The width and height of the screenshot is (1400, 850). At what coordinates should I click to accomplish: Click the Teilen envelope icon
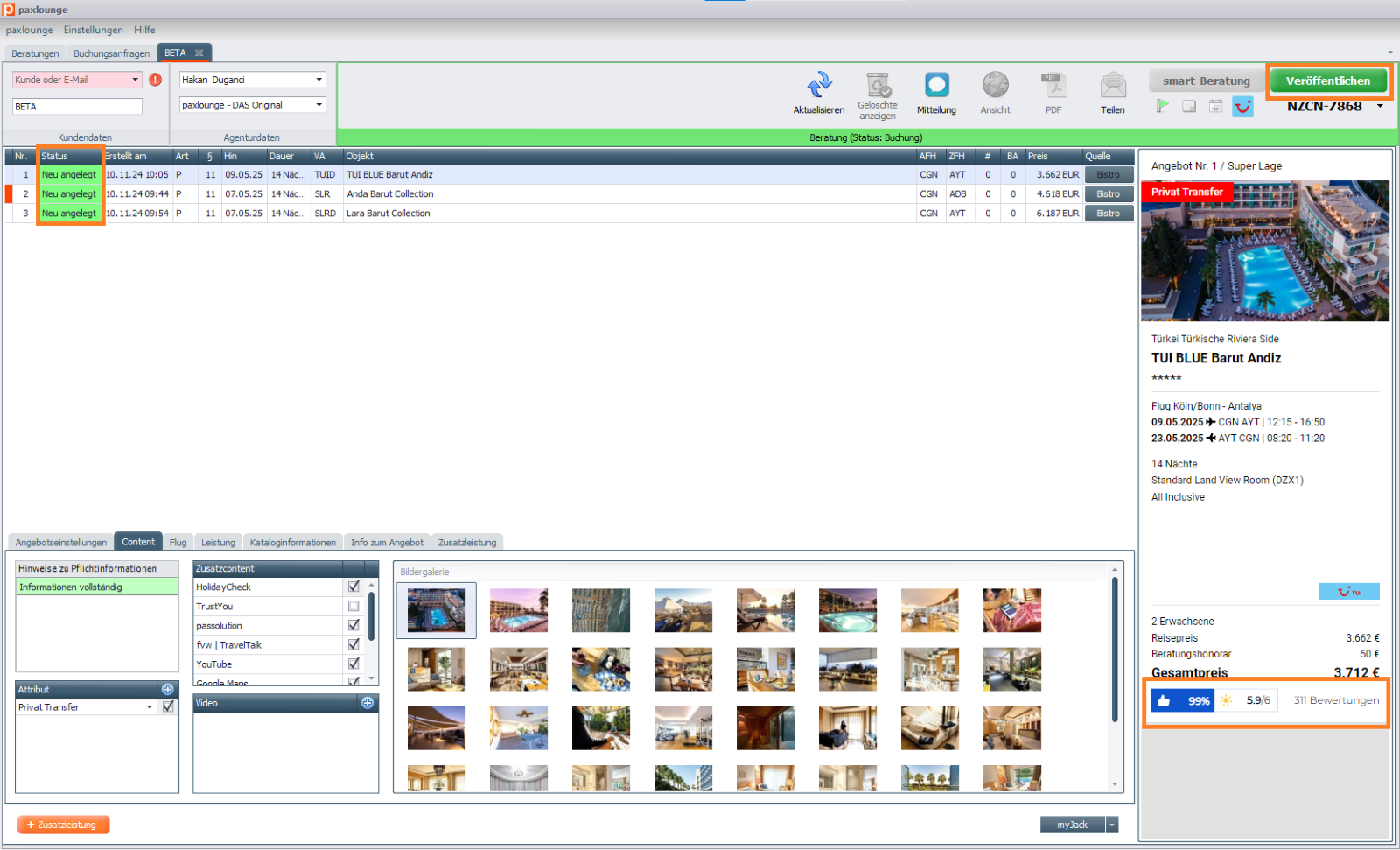pos(1113,85)
